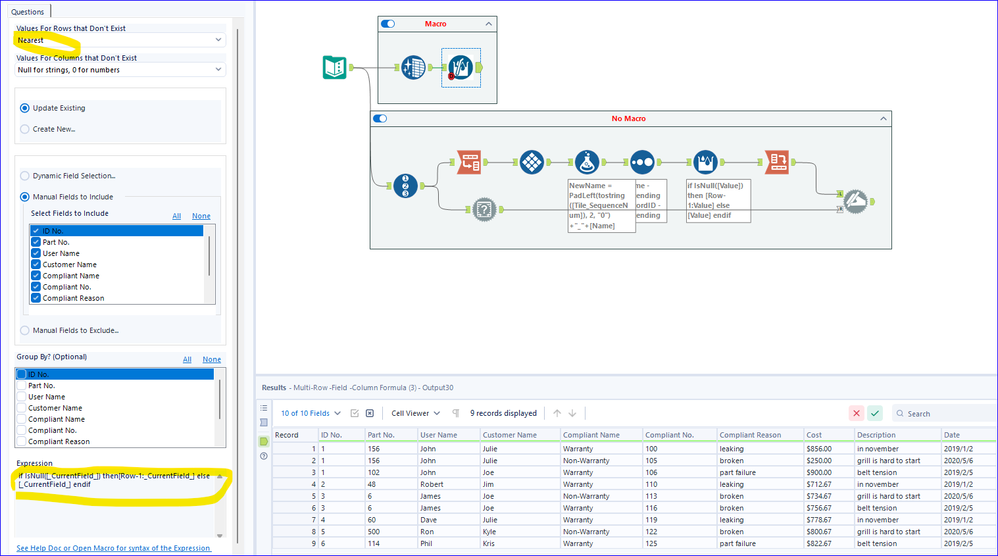Uncheck the Part No. field checkbox
998x556 pixels.
point(36,242)
